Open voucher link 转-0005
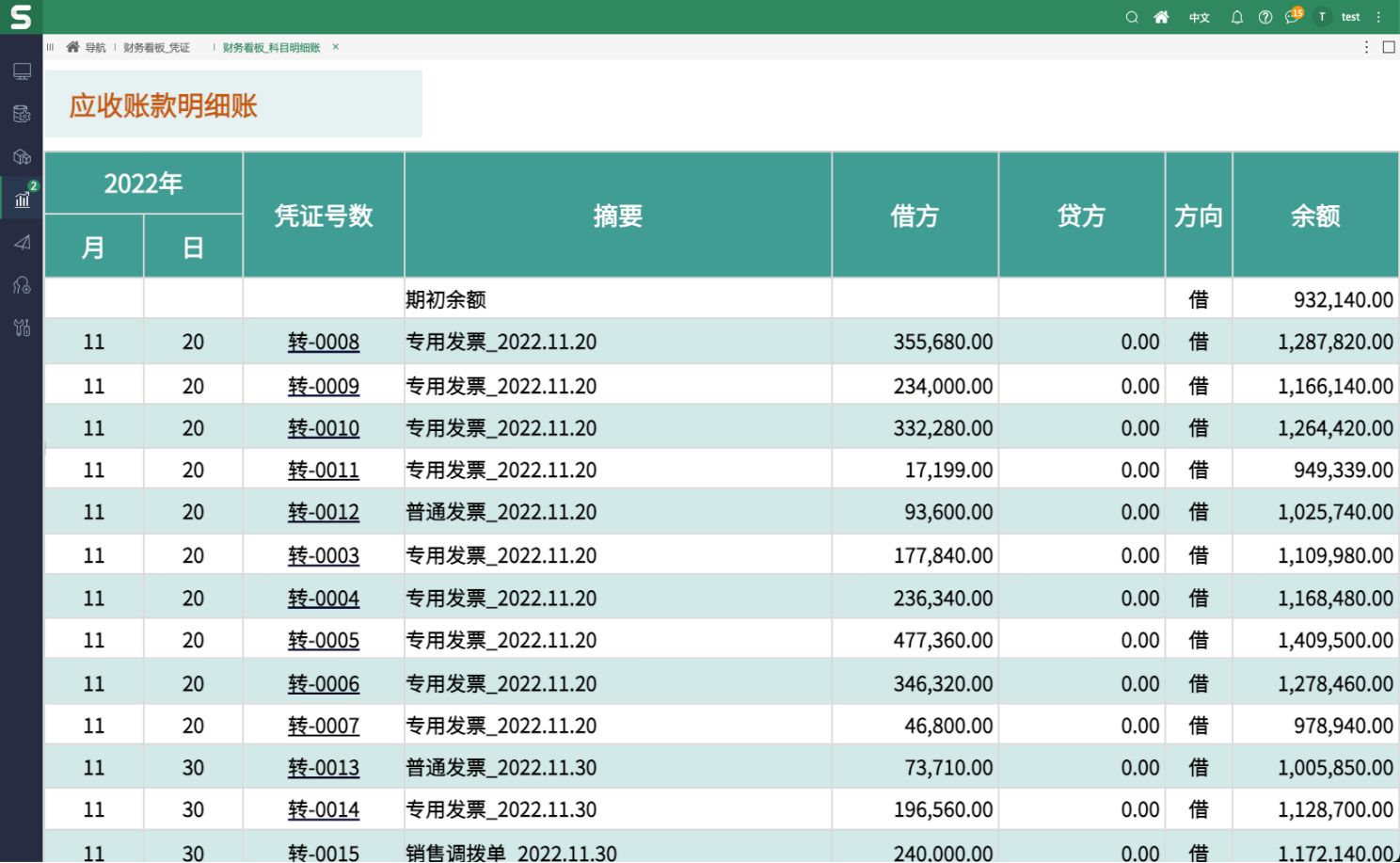The image size is (1400, 863). pos(324,641)
